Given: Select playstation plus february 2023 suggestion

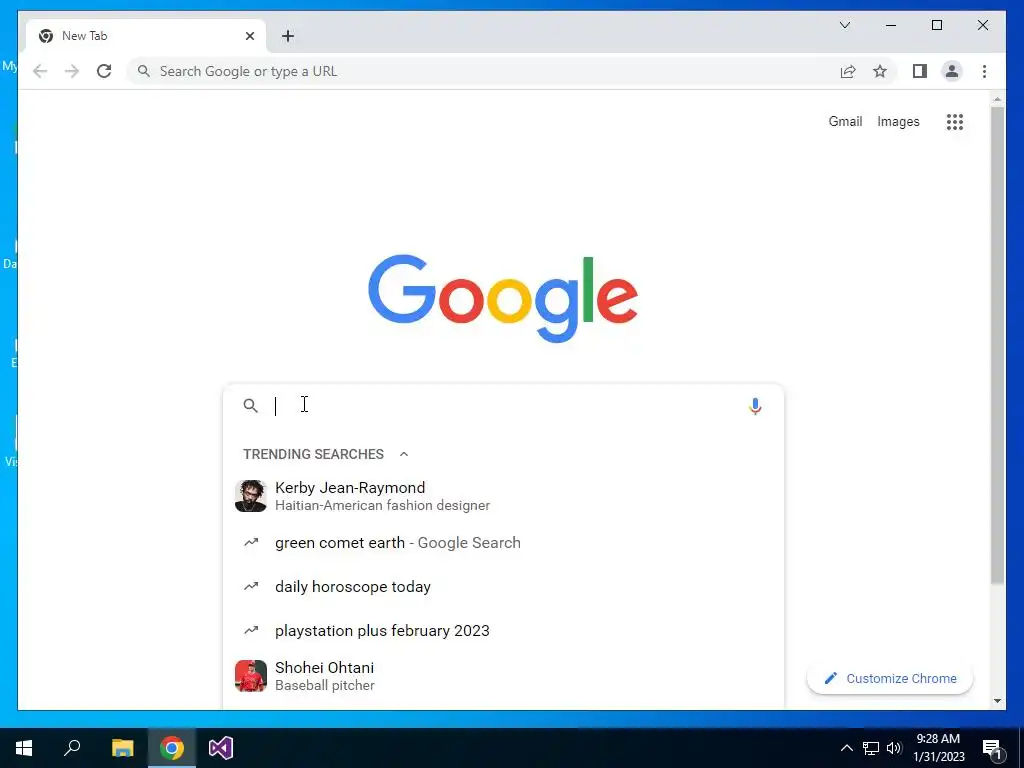Looking at the screenshot, I should (503, 630).
